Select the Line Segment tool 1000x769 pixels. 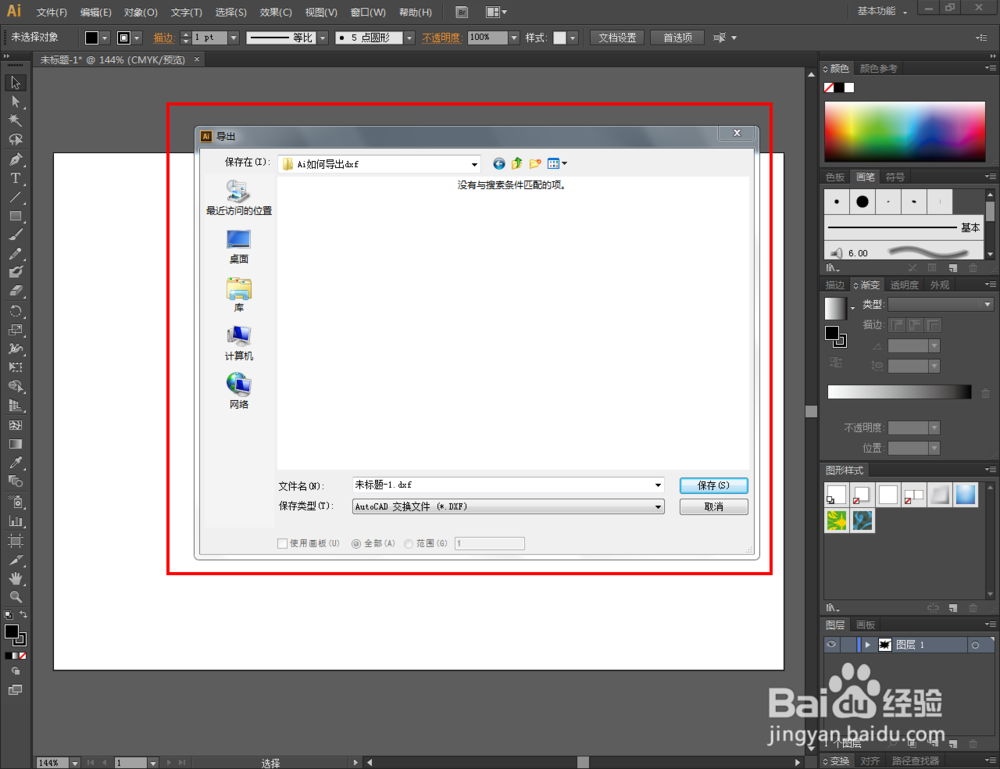tap(15, 198)
